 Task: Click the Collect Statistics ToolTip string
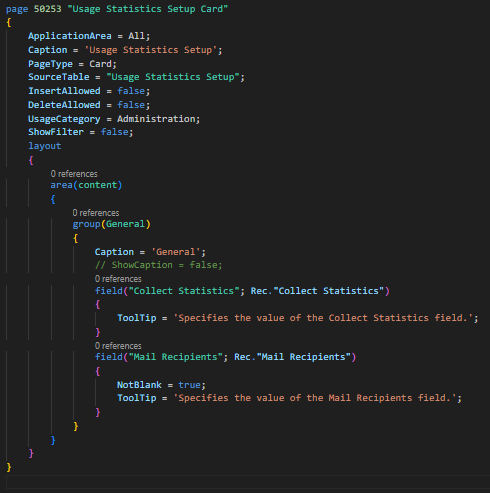tap(323, 318)
